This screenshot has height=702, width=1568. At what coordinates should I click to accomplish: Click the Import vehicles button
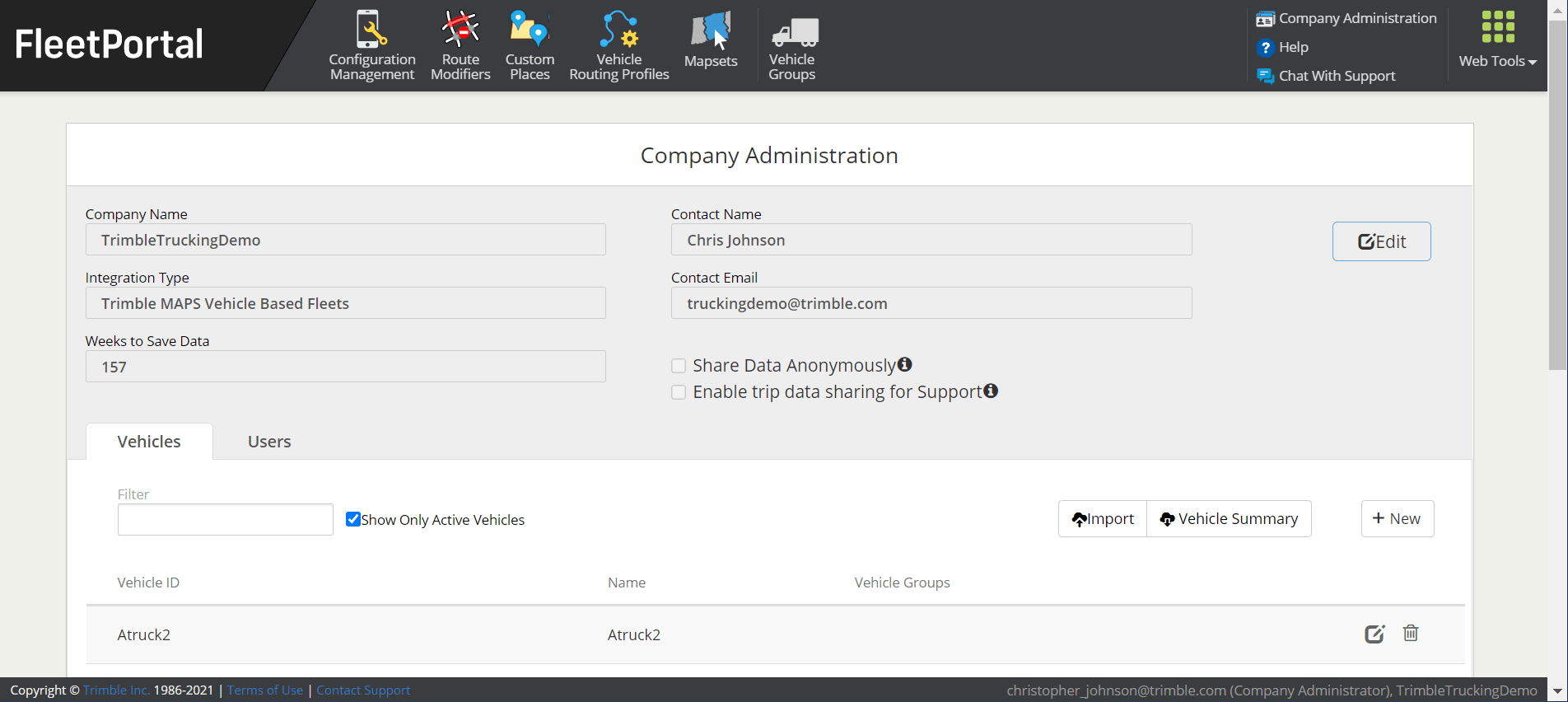(1103, 519)
